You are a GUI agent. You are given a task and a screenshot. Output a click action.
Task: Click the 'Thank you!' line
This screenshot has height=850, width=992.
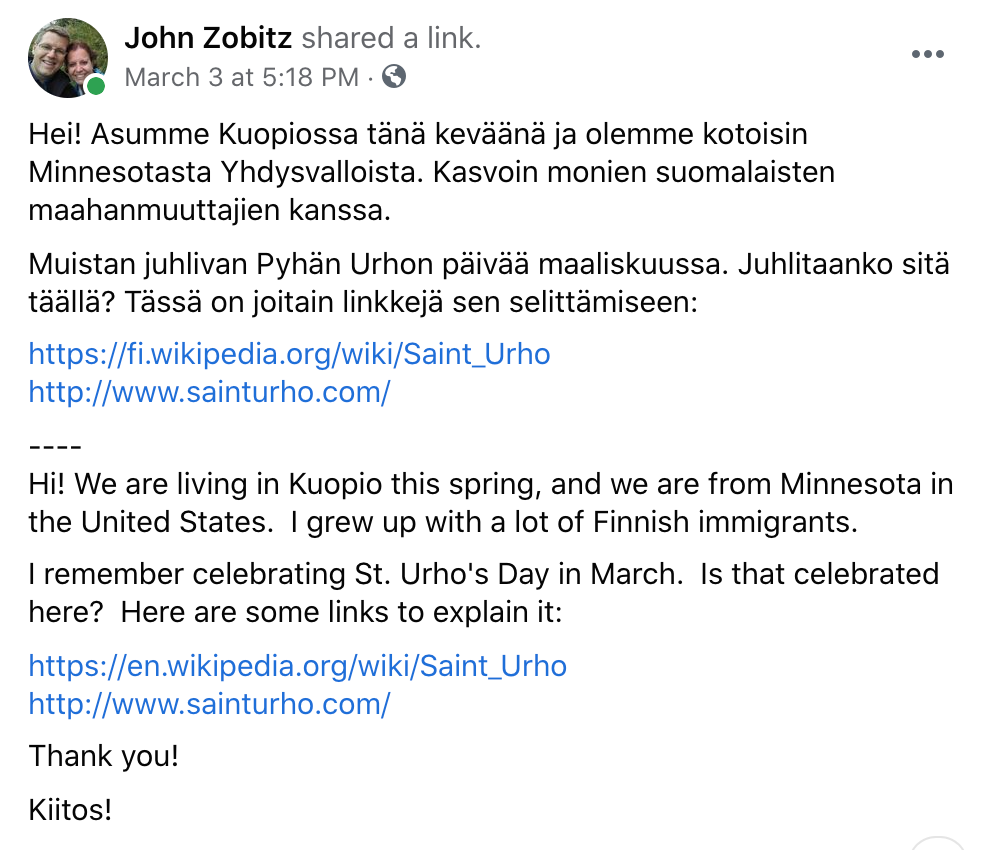pos(104,756)
